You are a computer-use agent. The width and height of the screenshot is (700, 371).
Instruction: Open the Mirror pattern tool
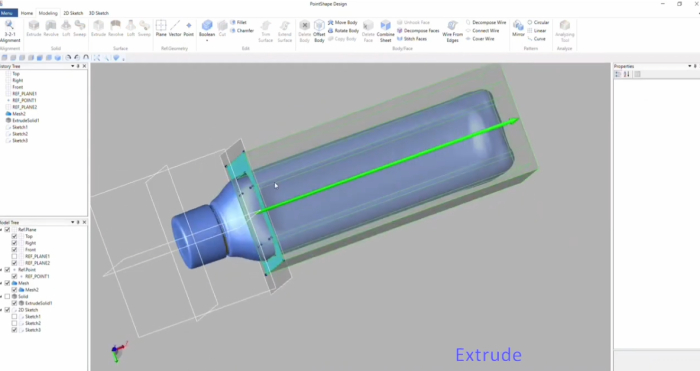(x=518, y=25)
